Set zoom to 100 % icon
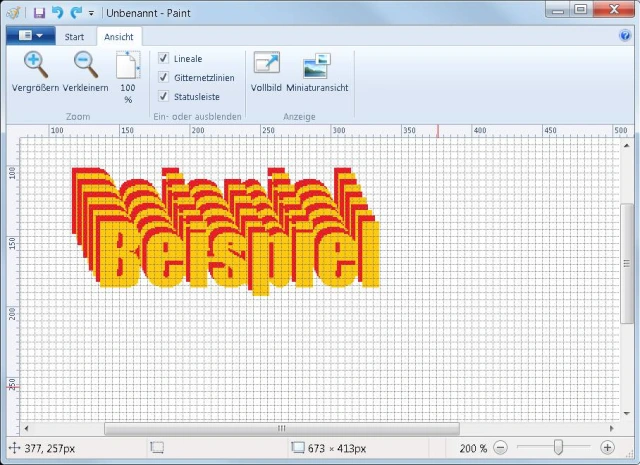 [127, 68]
